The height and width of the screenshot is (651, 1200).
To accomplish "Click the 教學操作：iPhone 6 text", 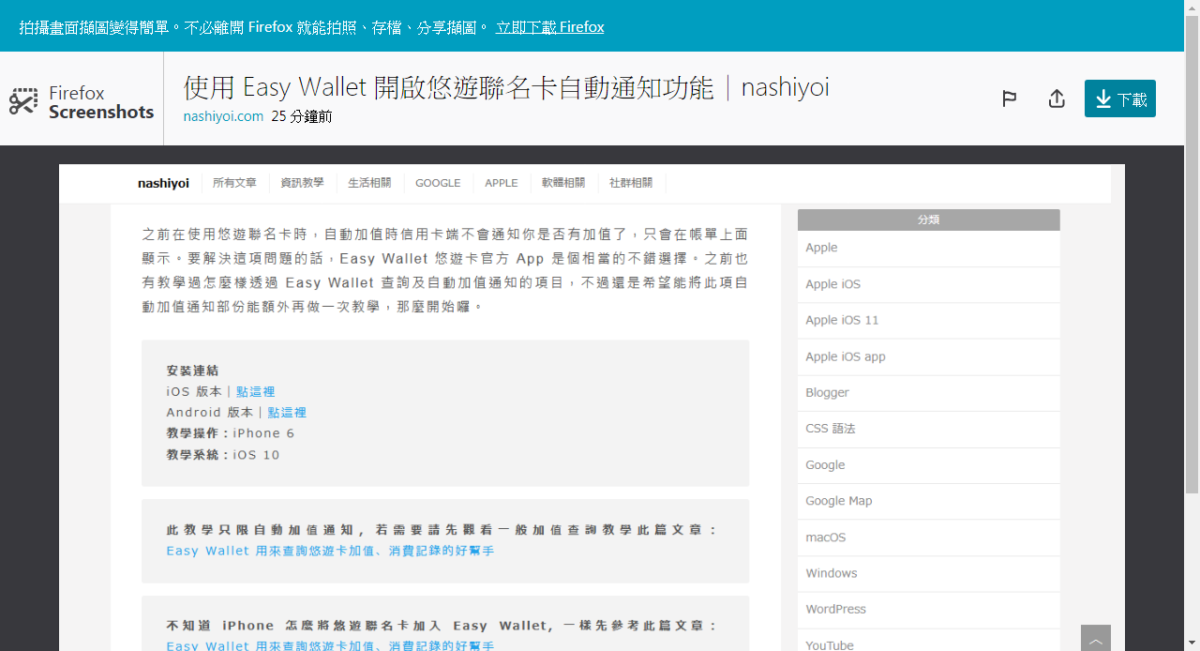I will (230, 434).
